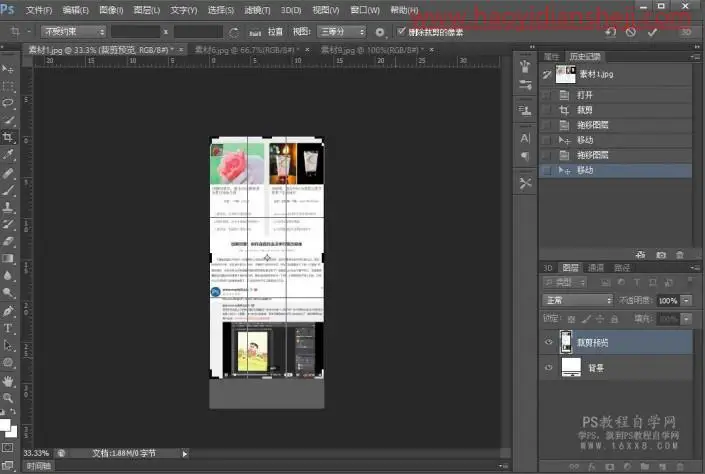Click lock all icon in Layers panel
The width and height of the screenshot is (705, 474).
click(x=614, y=319)
